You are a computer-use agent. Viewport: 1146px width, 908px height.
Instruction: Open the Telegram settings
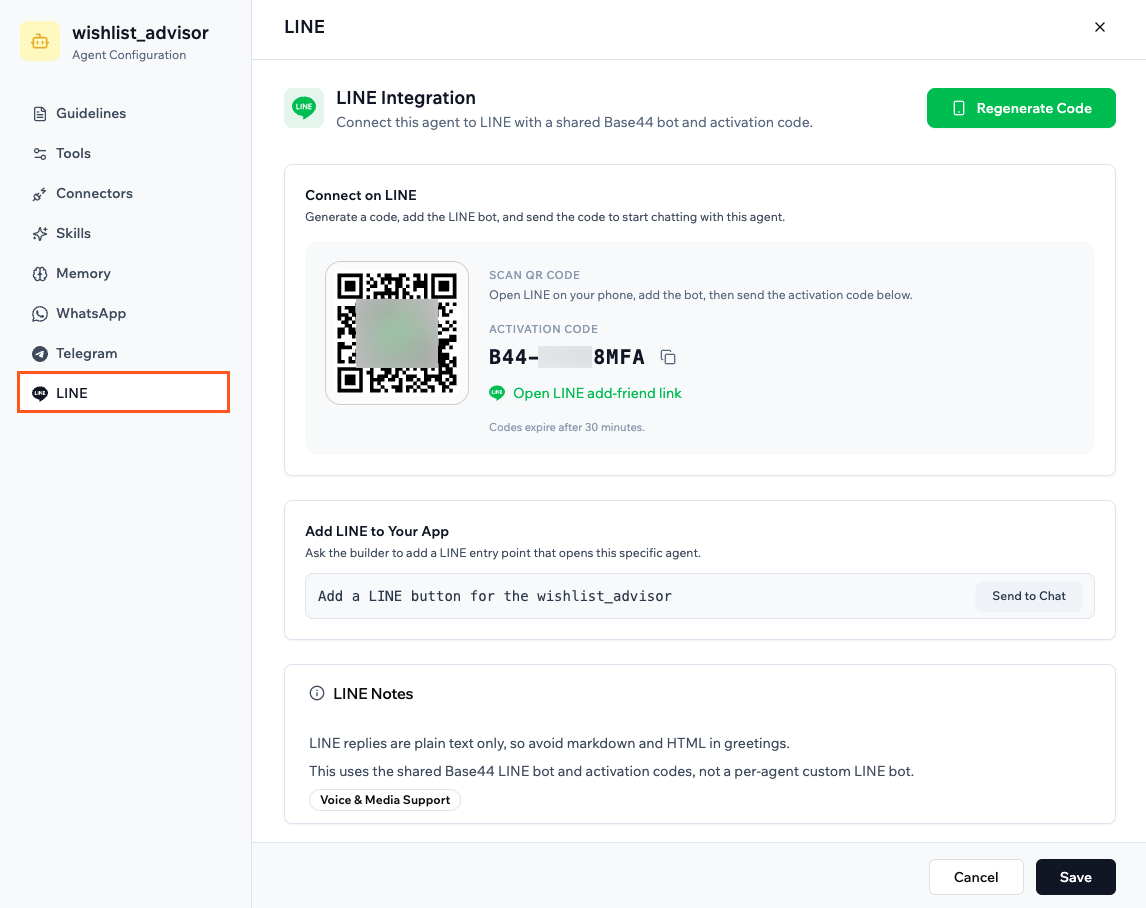coord(124,353)
